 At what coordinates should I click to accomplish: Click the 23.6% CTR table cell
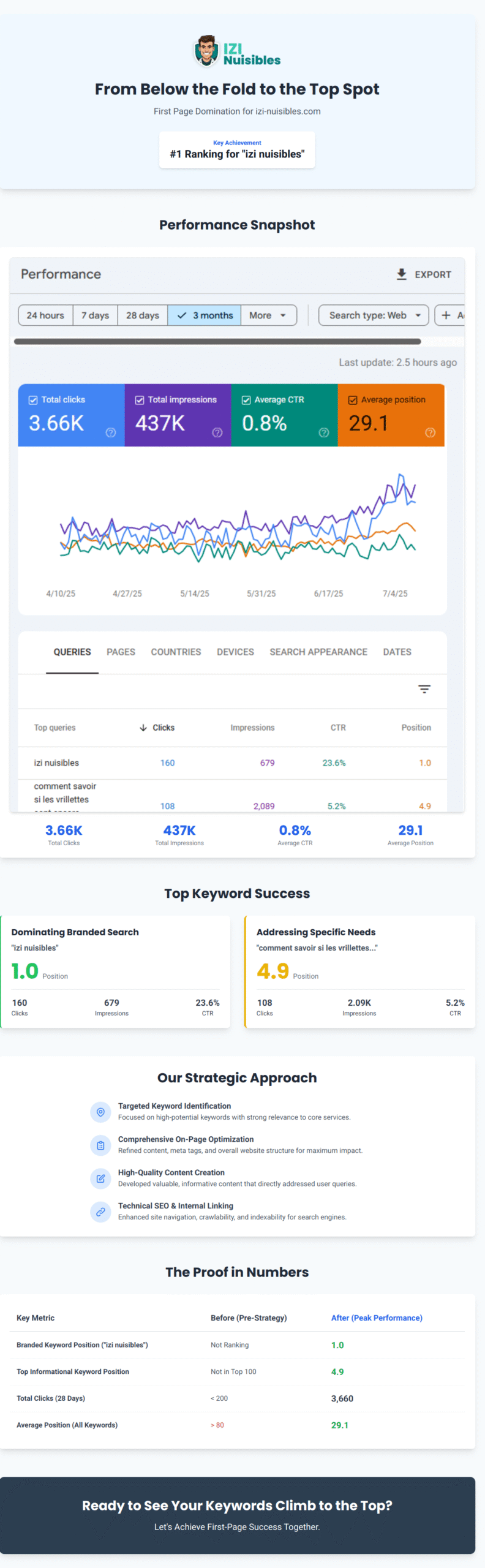334,763
